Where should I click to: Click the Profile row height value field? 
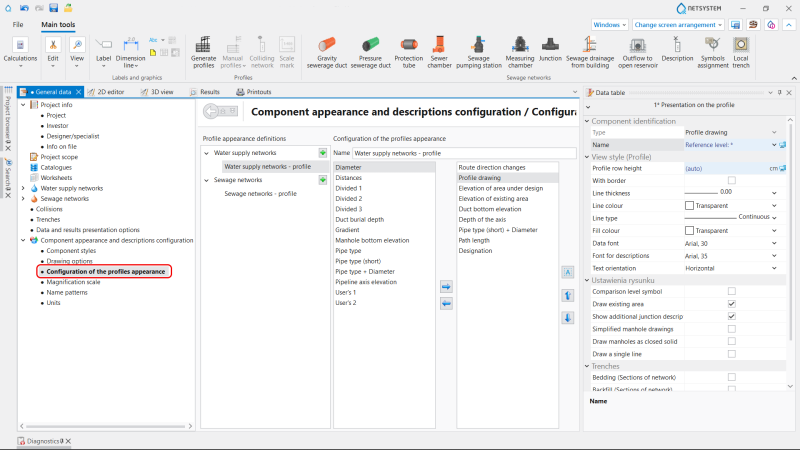[x=726, y=168]
